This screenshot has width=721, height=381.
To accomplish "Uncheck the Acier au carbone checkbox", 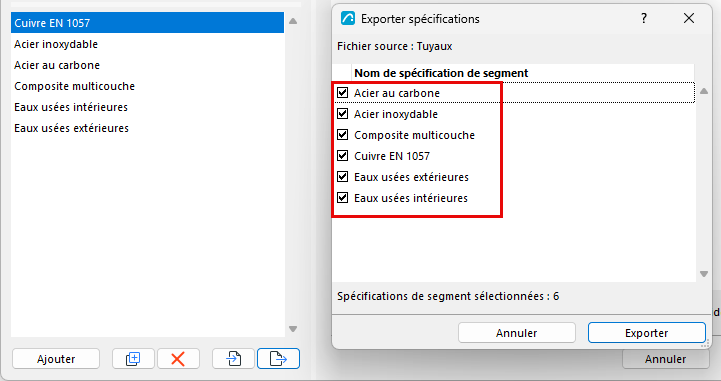I will (x=343, y=92).
